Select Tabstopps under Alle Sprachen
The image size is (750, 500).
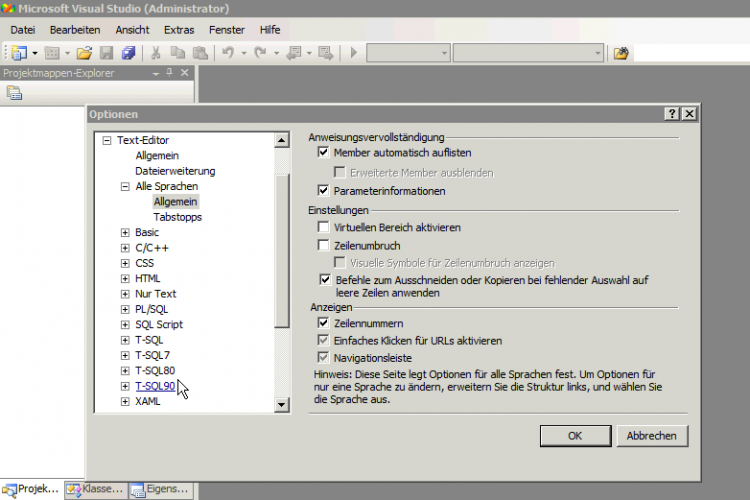click(177, 217)
